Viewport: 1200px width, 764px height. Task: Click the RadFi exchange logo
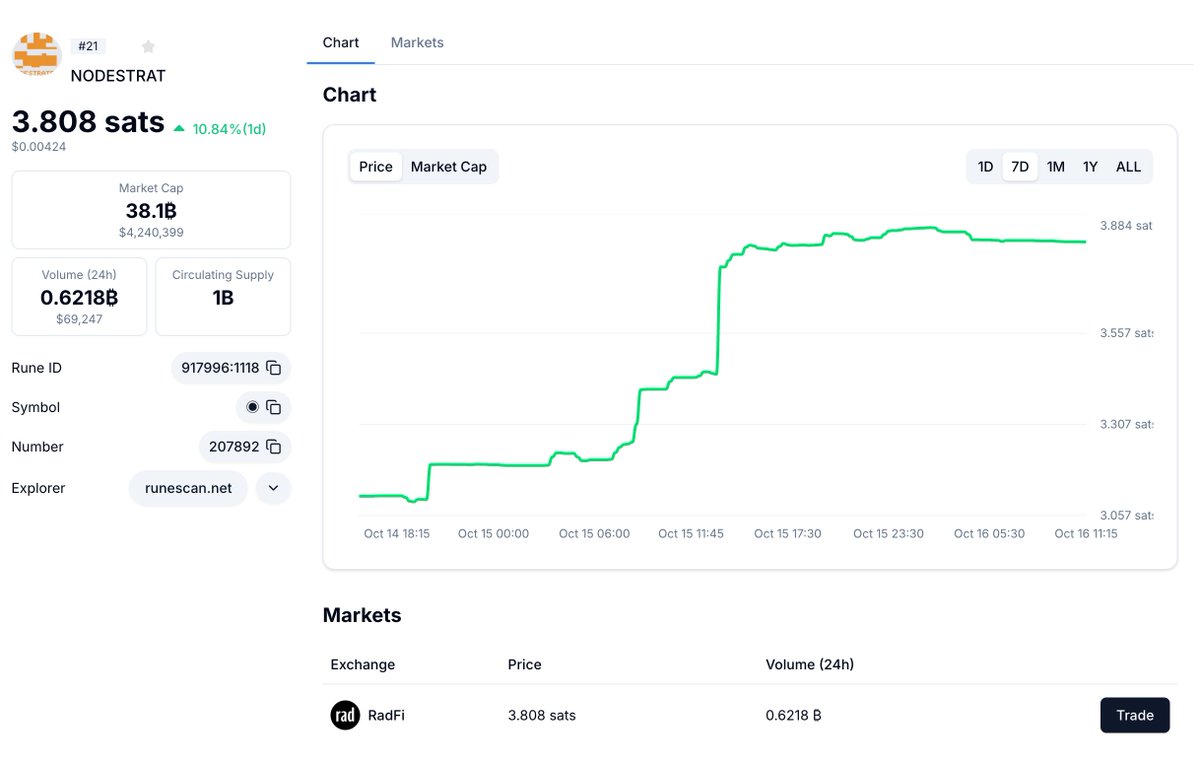(345, 715)
